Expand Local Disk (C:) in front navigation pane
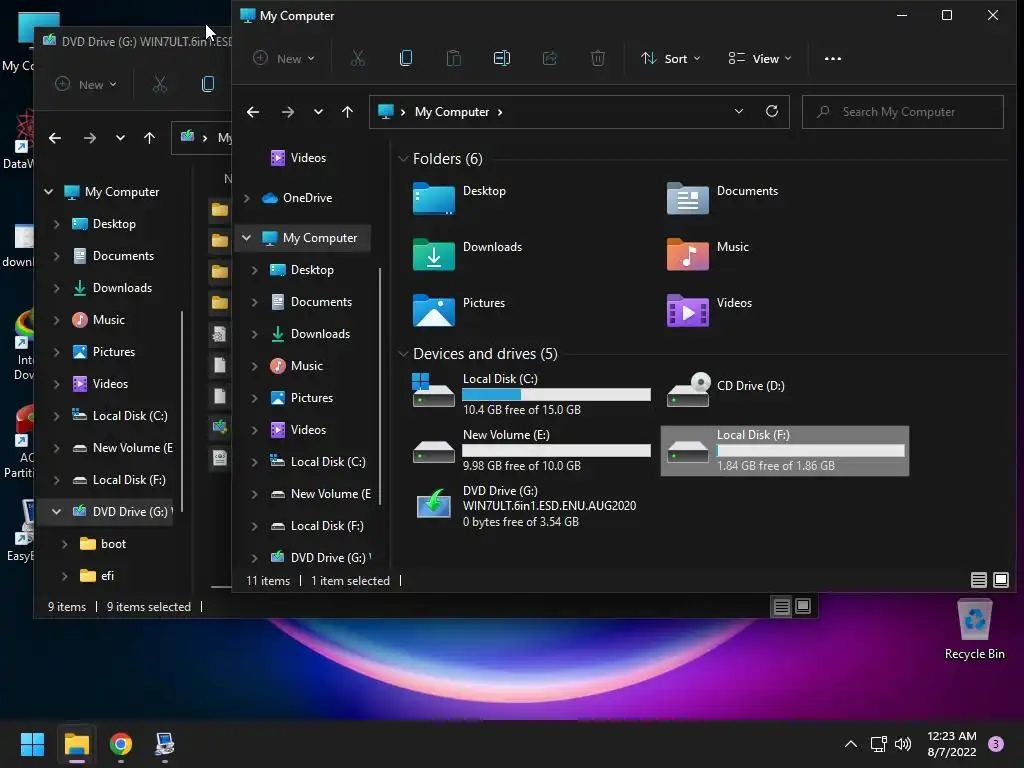The height and width of the screenshot is (768, 1024). (255, 462)
